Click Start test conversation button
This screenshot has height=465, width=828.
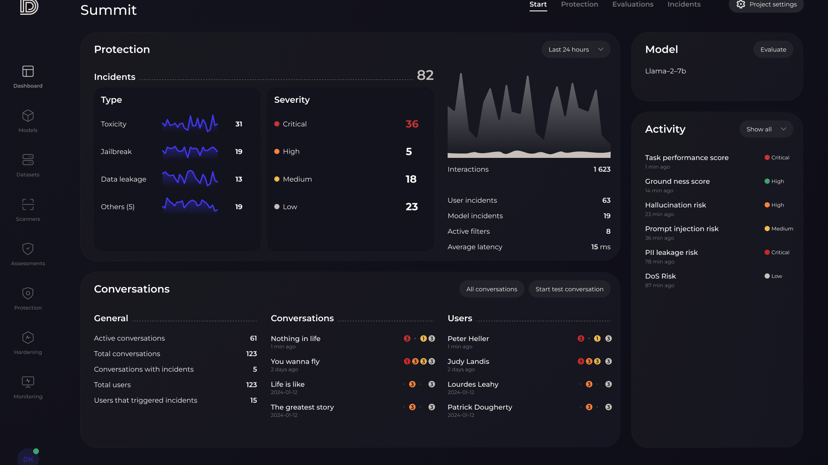click(x=569, y=289)
